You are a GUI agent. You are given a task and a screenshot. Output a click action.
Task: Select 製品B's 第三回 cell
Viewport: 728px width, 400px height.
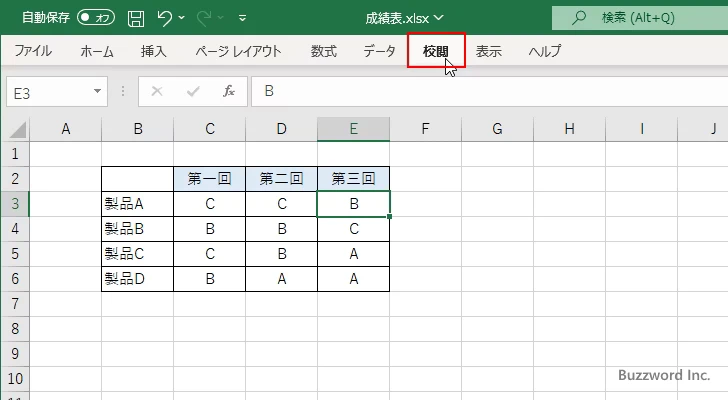click(x=353, y=229)
